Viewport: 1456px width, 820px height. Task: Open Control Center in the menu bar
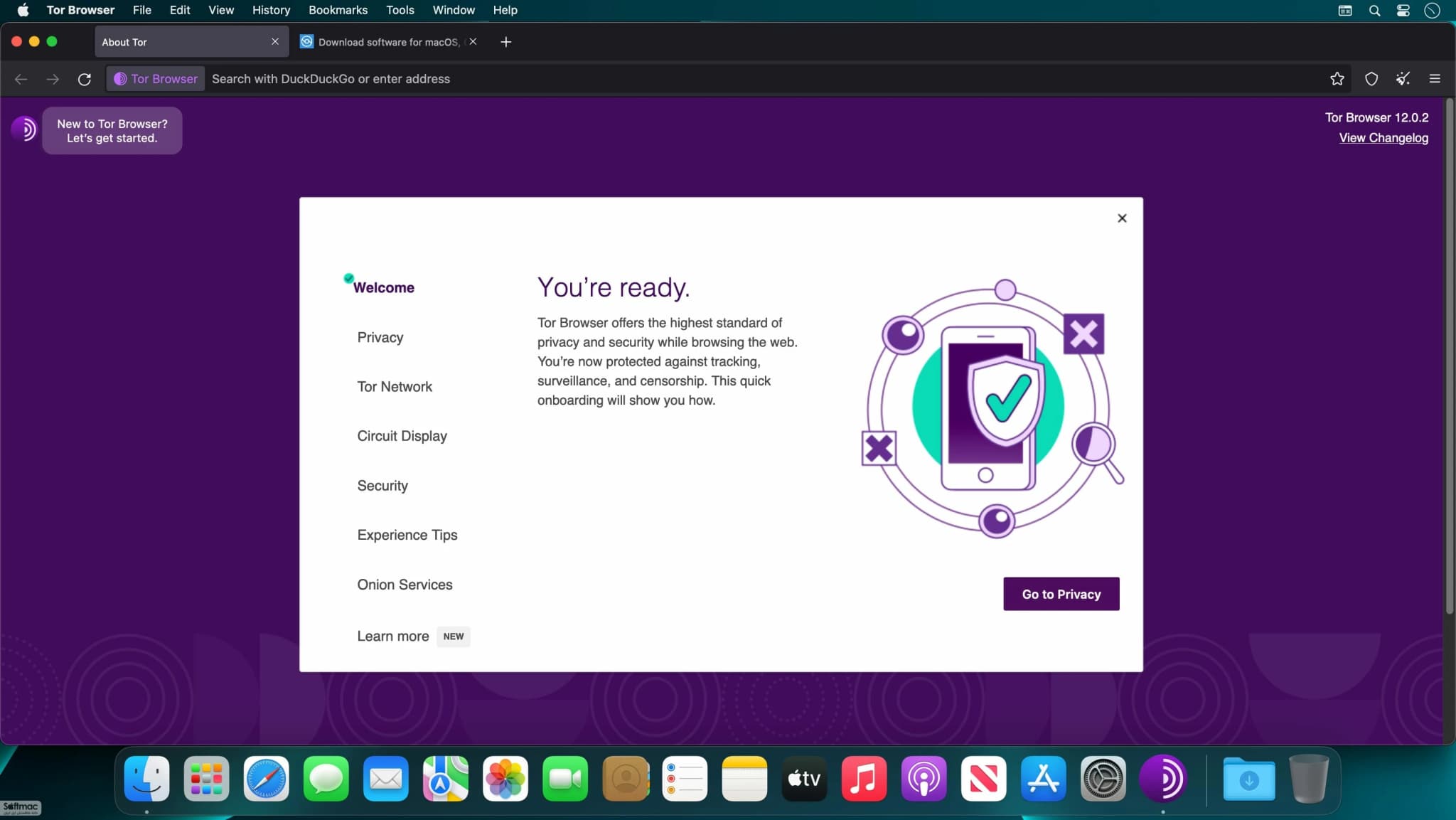1403,10
